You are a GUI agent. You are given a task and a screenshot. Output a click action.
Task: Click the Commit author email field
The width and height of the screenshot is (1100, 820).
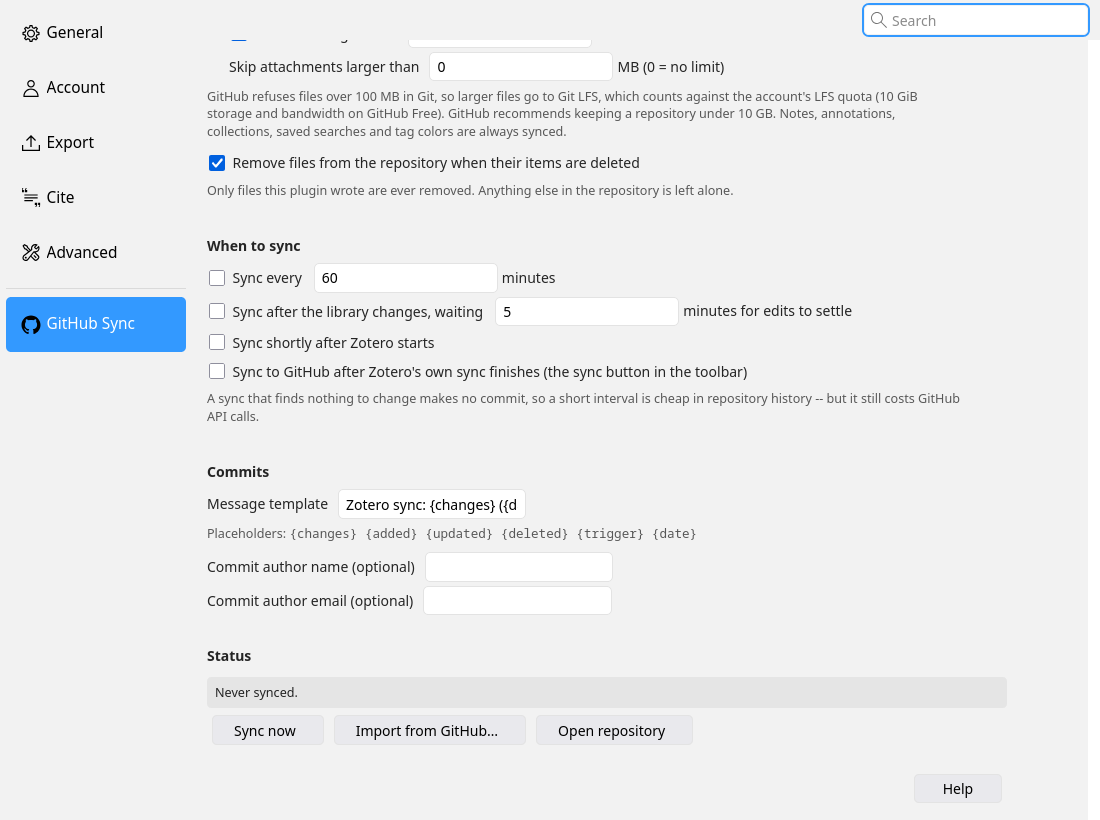518,600
